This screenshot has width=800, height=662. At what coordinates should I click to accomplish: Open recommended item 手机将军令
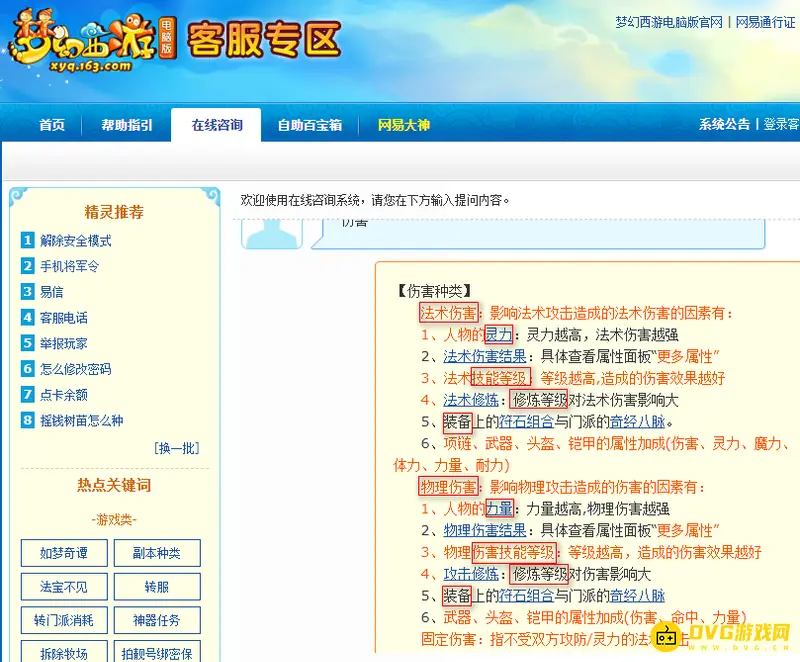69,266
